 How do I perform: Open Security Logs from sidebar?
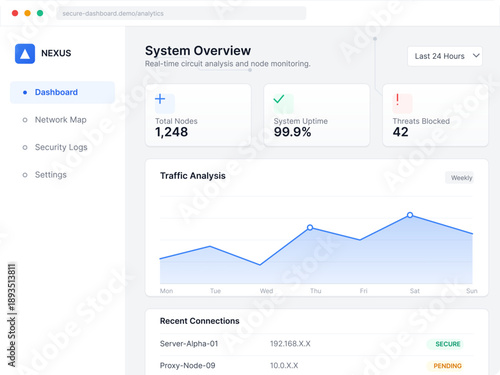click(61, 147)
